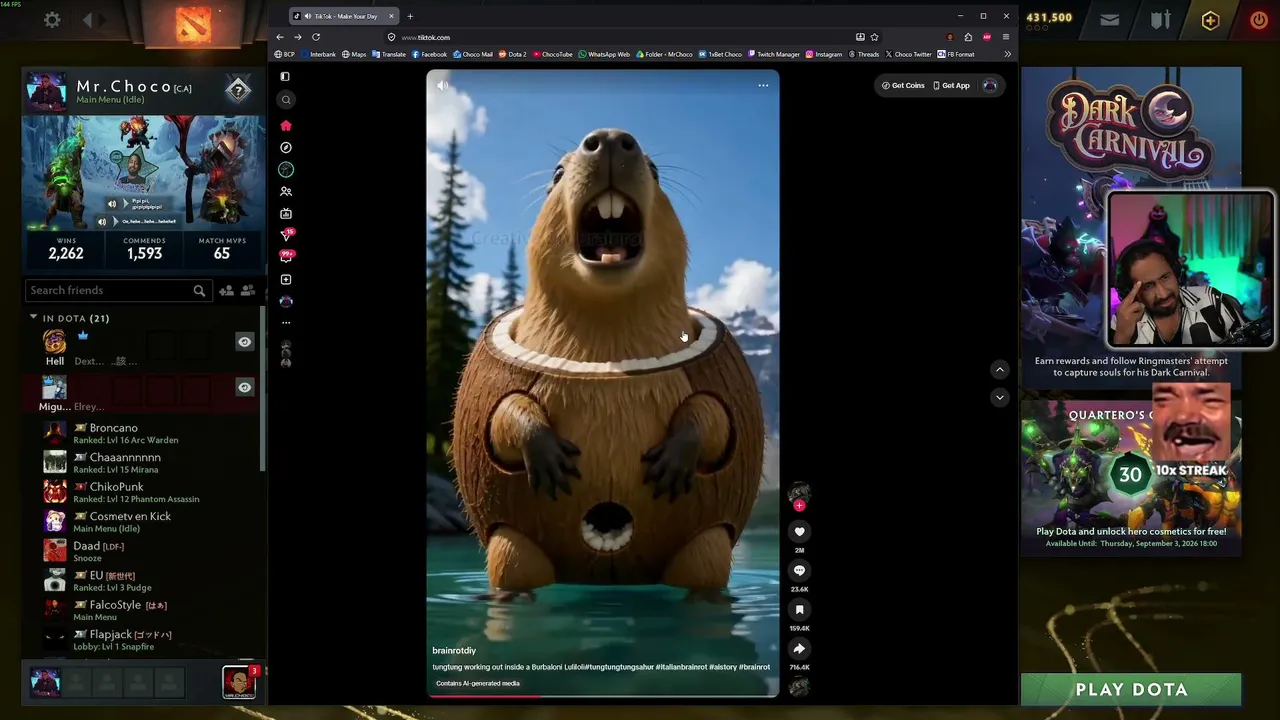Screen dimensions: 1280x720
Task: Open the browser application menu
Action: [x=1006, y=37]
